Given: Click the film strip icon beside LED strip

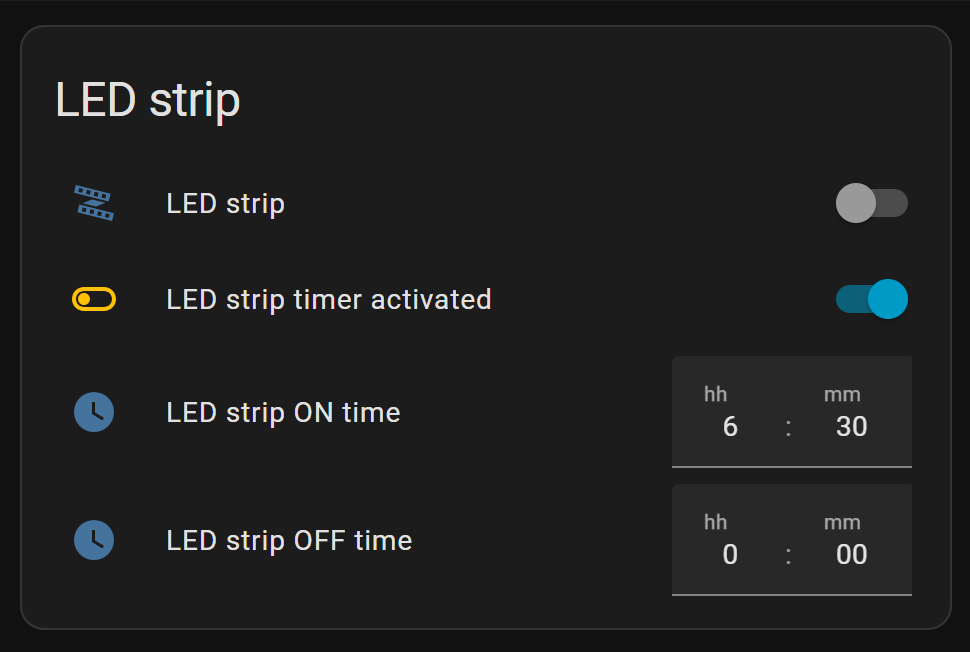Looking at the screenshot, I should click(x=94, y=203).
